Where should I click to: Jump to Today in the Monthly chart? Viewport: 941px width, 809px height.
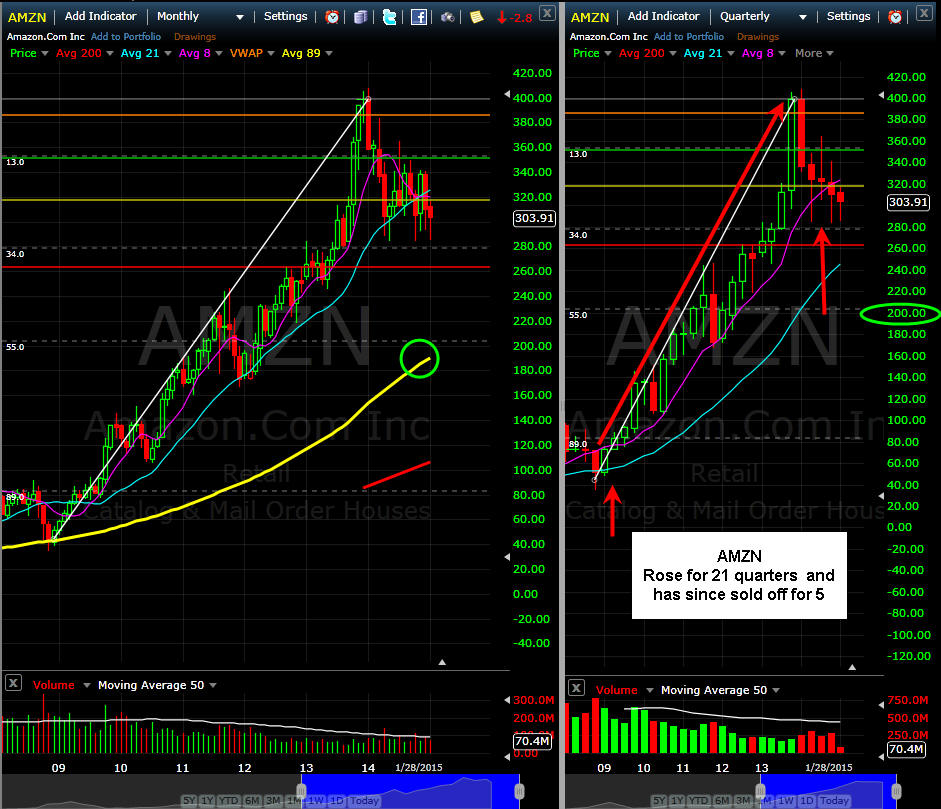click(x=364, y=801)
